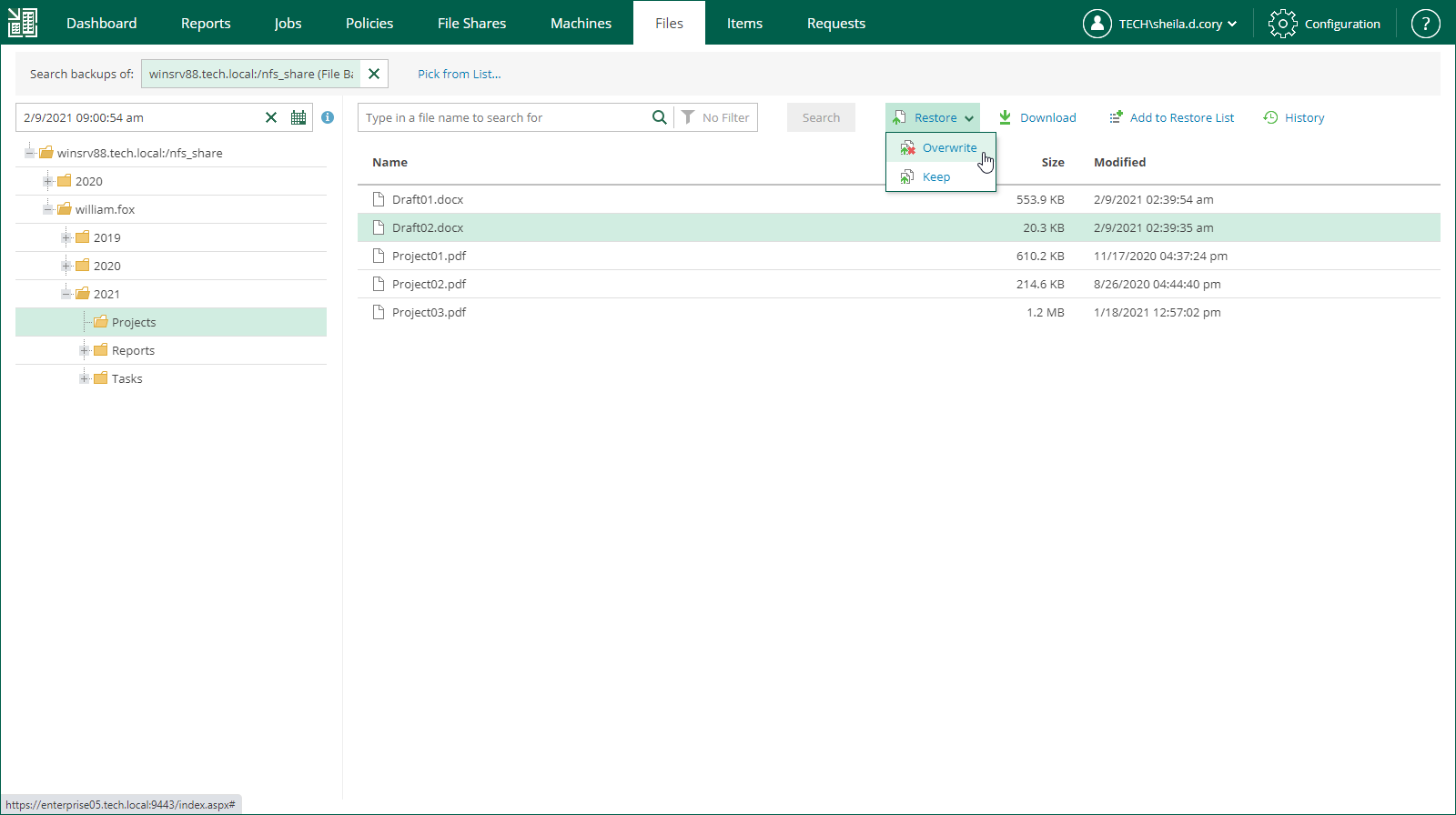Click the magnifier search icon
Screen dimensions: 1456x815
coord(659,117)
